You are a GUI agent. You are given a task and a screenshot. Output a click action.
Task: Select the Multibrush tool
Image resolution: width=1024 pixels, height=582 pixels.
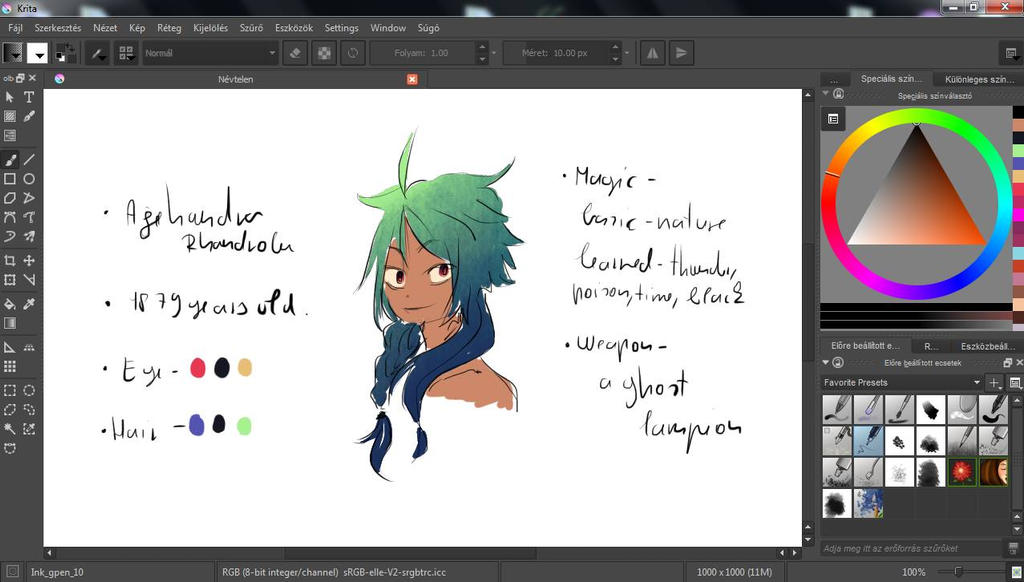coord(29,236)
